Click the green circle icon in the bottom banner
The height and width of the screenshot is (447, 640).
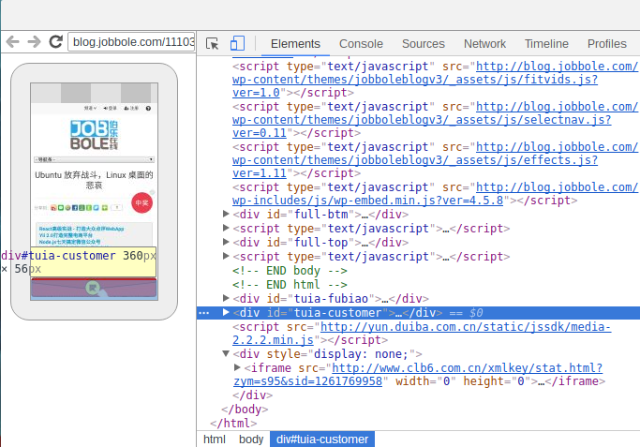tap(93, 288)
